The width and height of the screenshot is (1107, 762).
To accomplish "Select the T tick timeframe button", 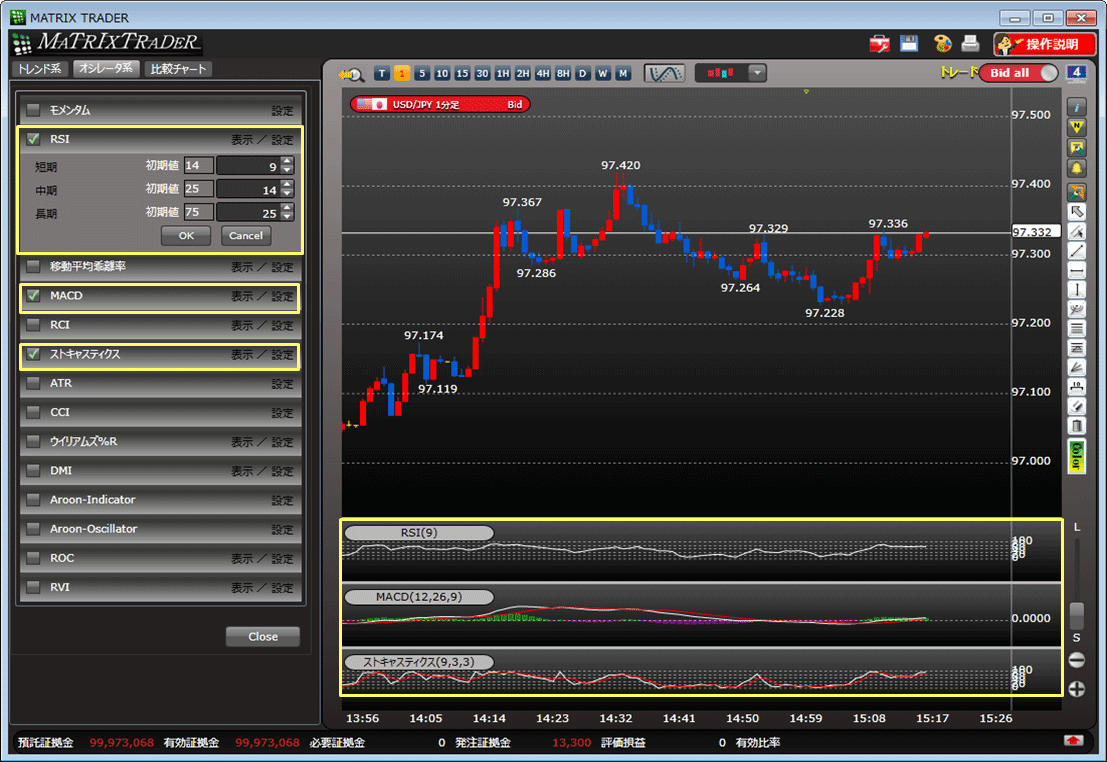I will [382, 73].
